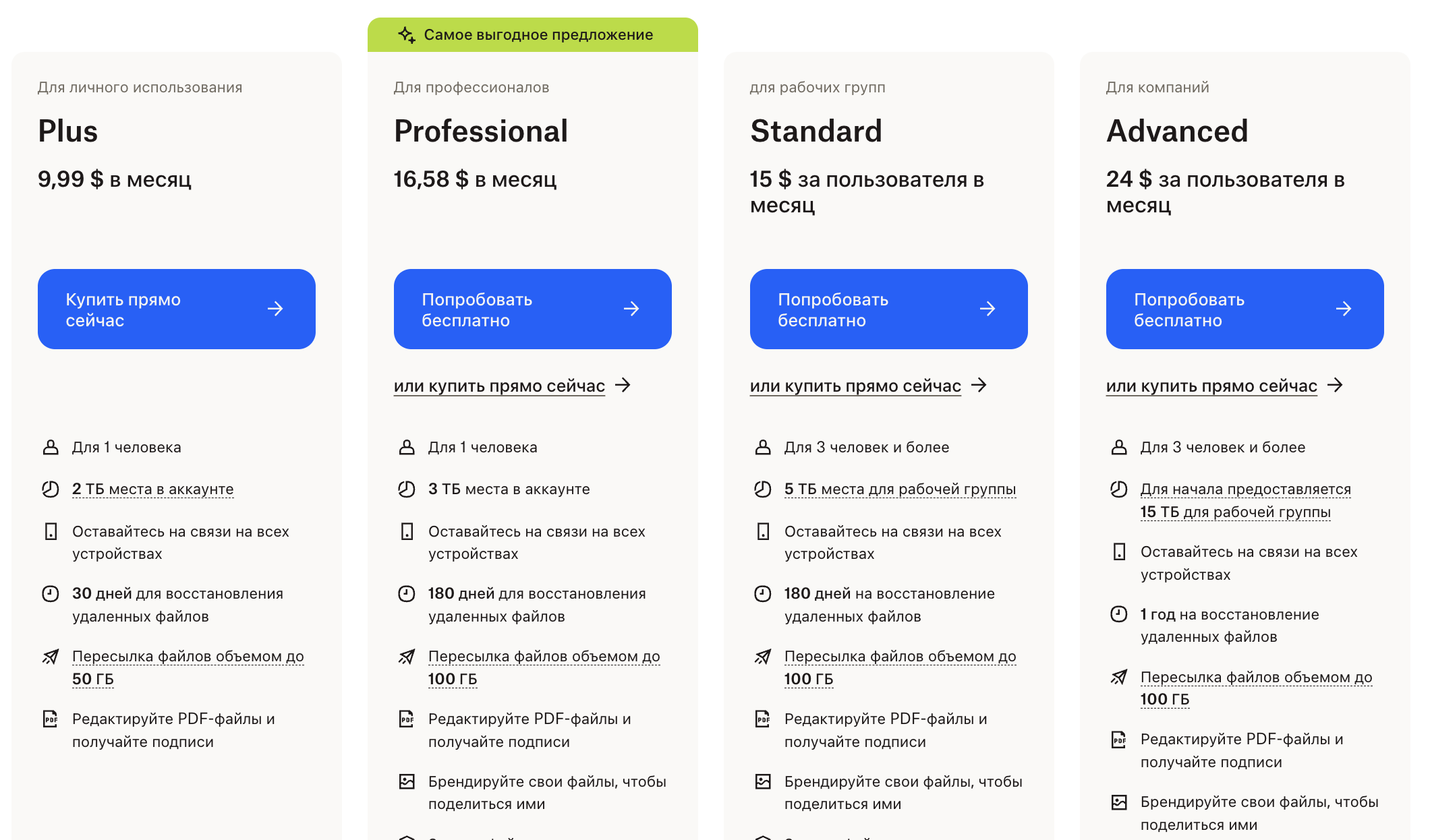The width and height of the screenshot is (1430, 840).
Task: Click the branding image icon under Standard
Action: (x=763, y=781)
